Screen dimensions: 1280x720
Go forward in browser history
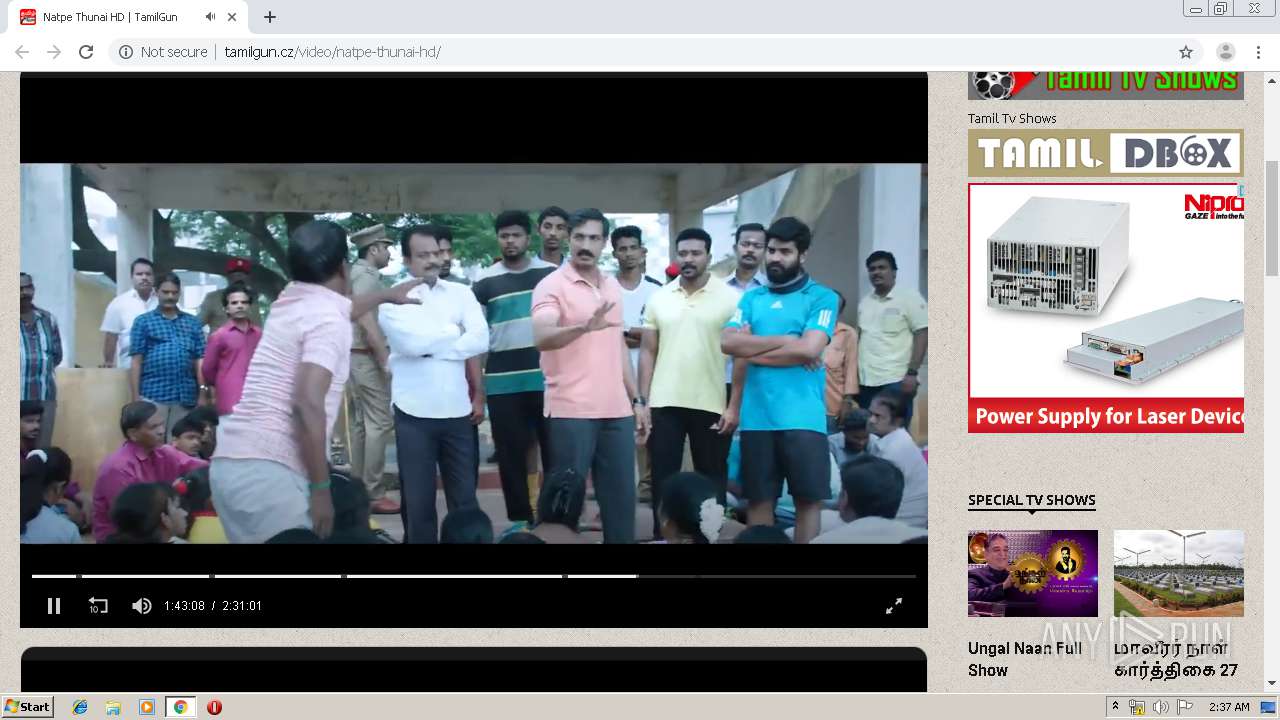[x=54, y=52]
